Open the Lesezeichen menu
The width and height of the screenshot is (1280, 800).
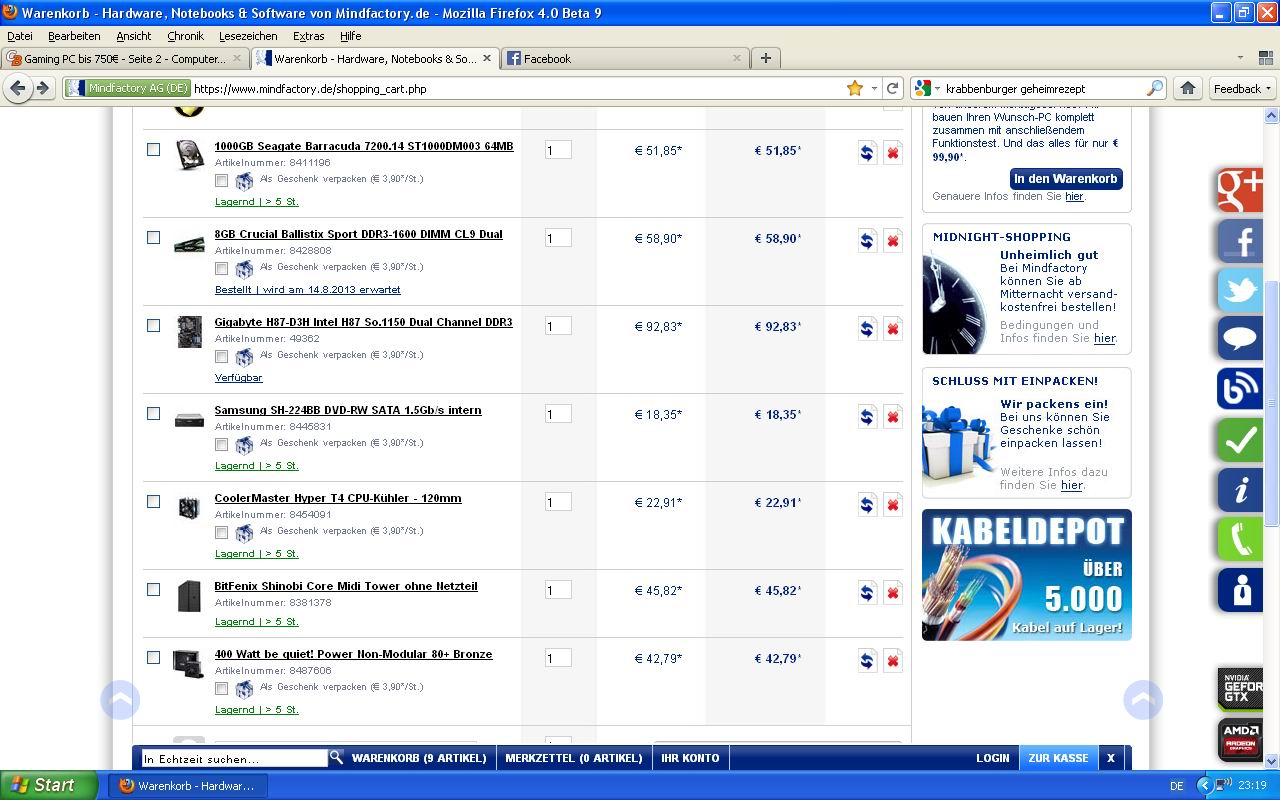click(248, 36)
